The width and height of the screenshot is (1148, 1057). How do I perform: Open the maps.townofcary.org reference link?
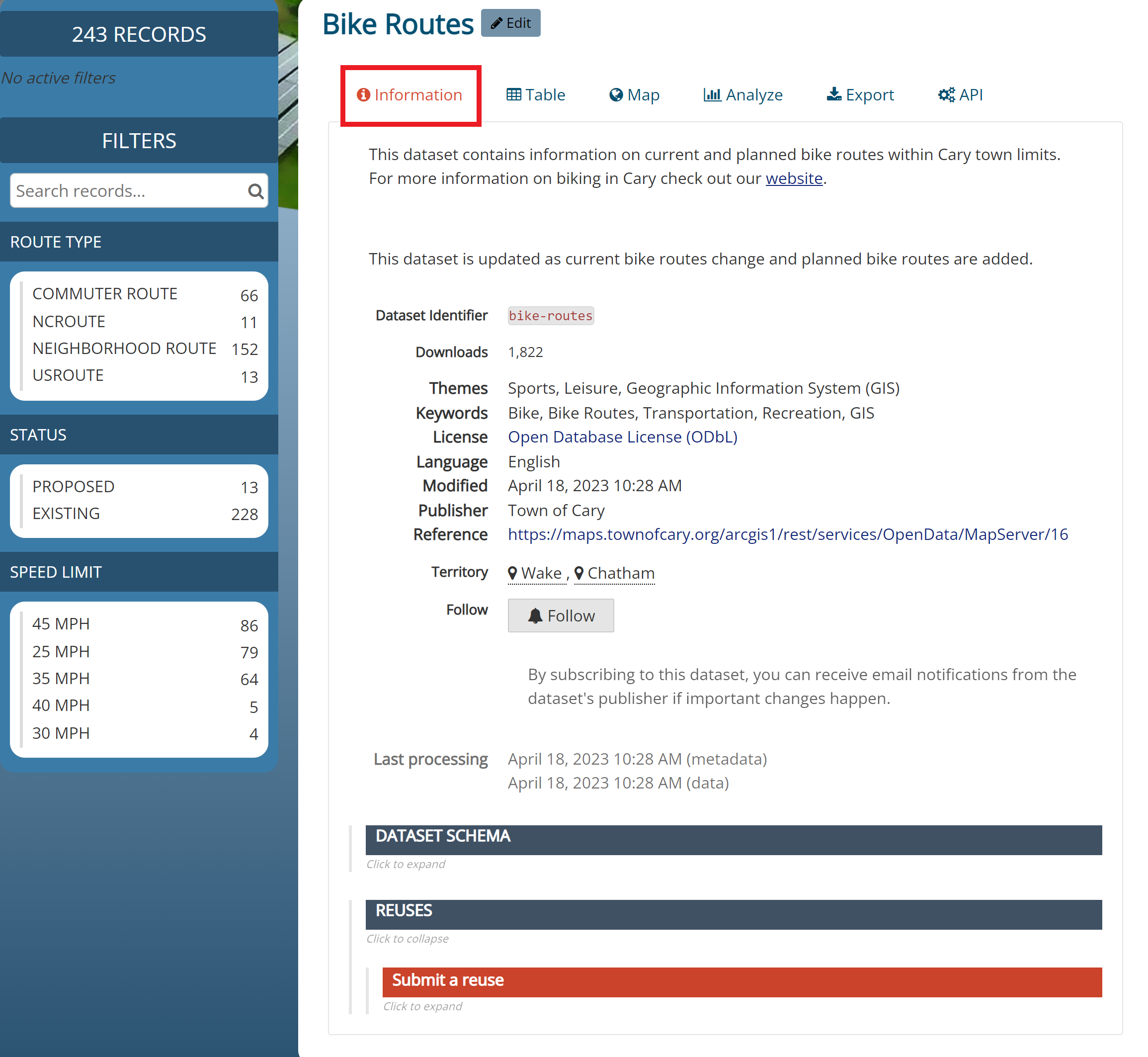787,534
